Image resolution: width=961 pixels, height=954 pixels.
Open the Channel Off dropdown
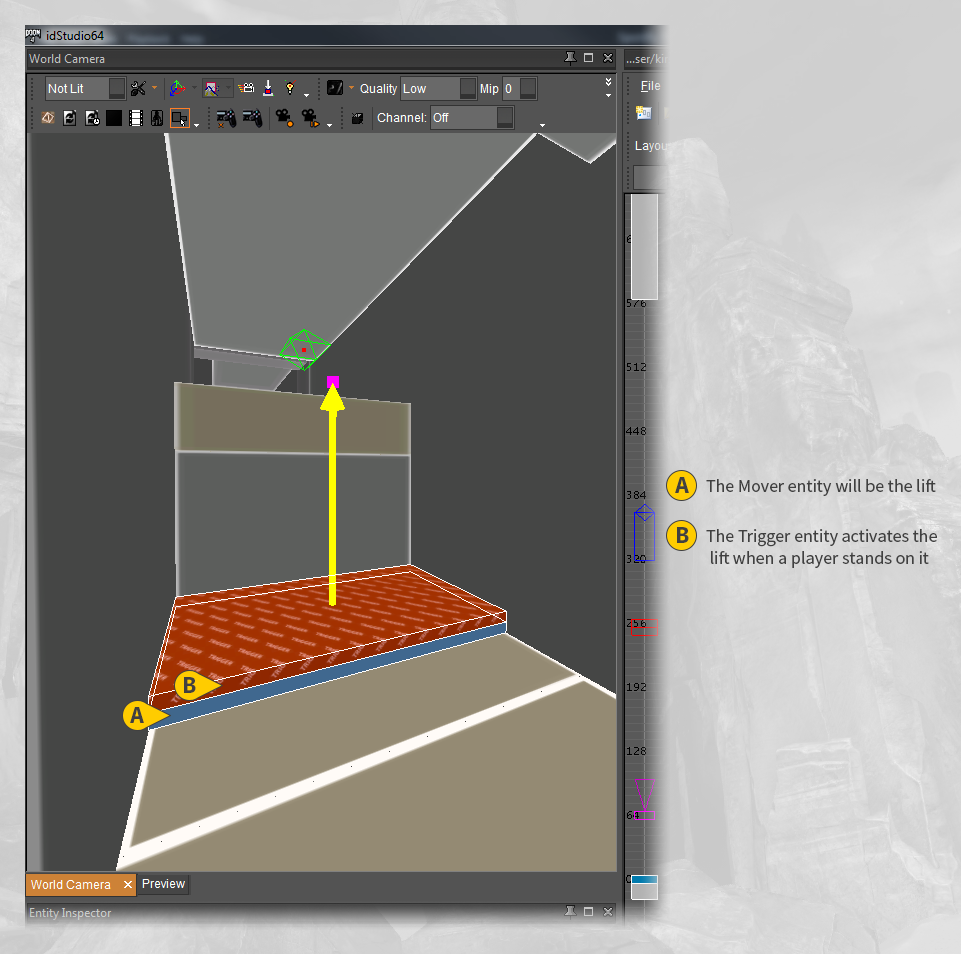tap(473, 118)
